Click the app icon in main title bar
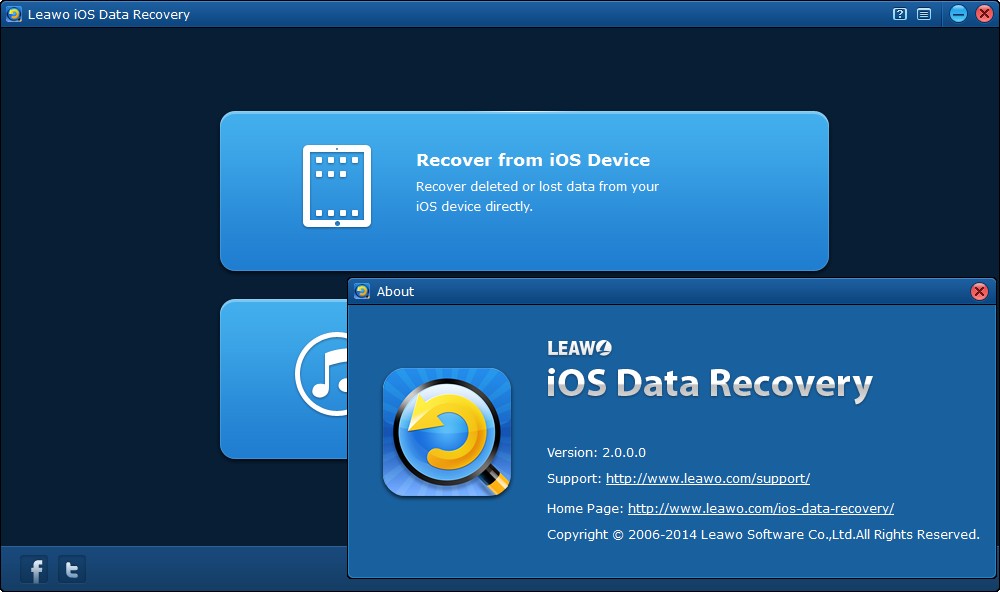 (x=14, y=14)
